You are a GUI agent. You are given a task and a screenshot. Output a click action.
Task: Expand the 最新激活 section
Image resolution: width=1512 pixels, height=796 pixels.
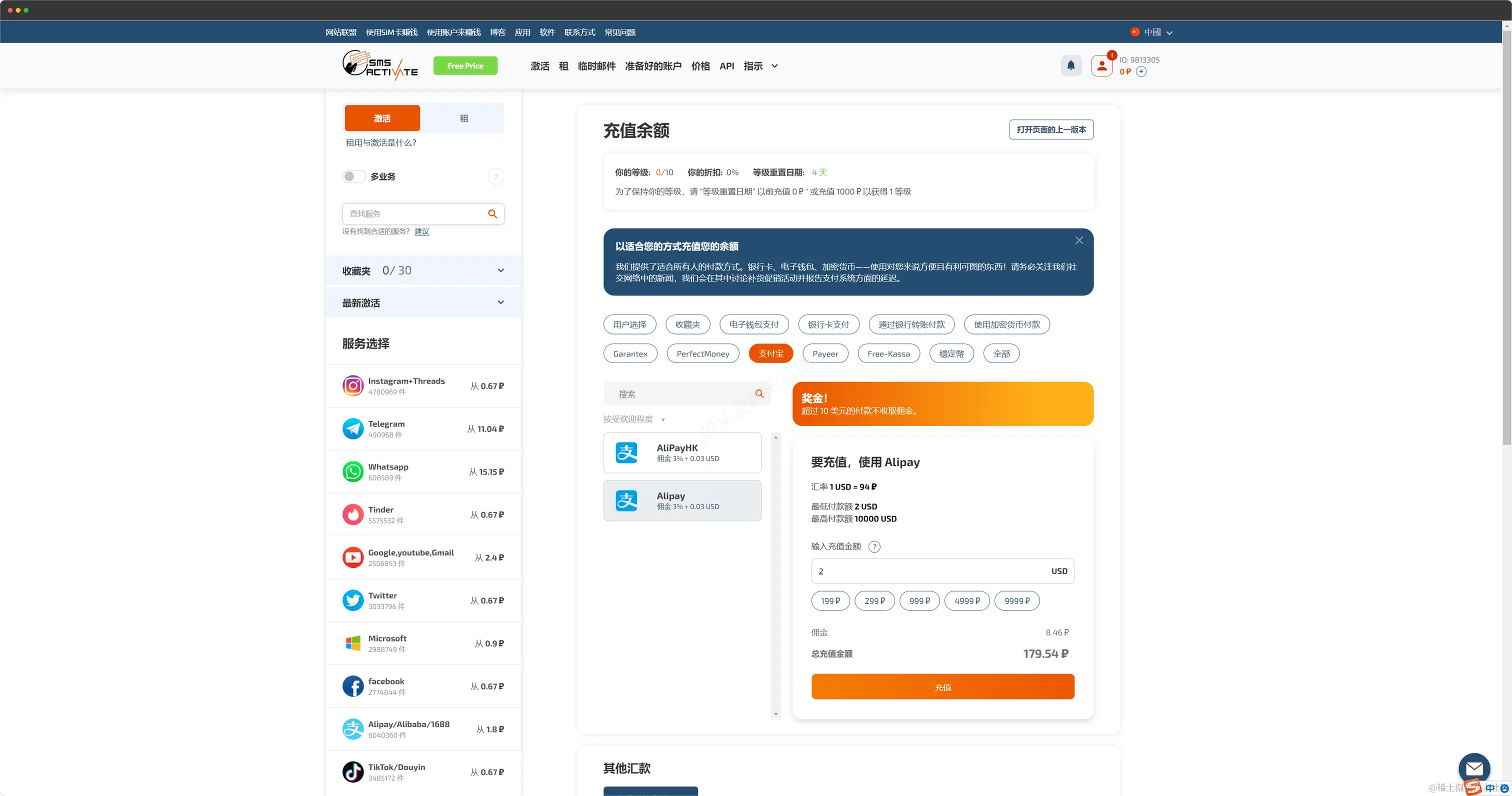click(422, 302)
